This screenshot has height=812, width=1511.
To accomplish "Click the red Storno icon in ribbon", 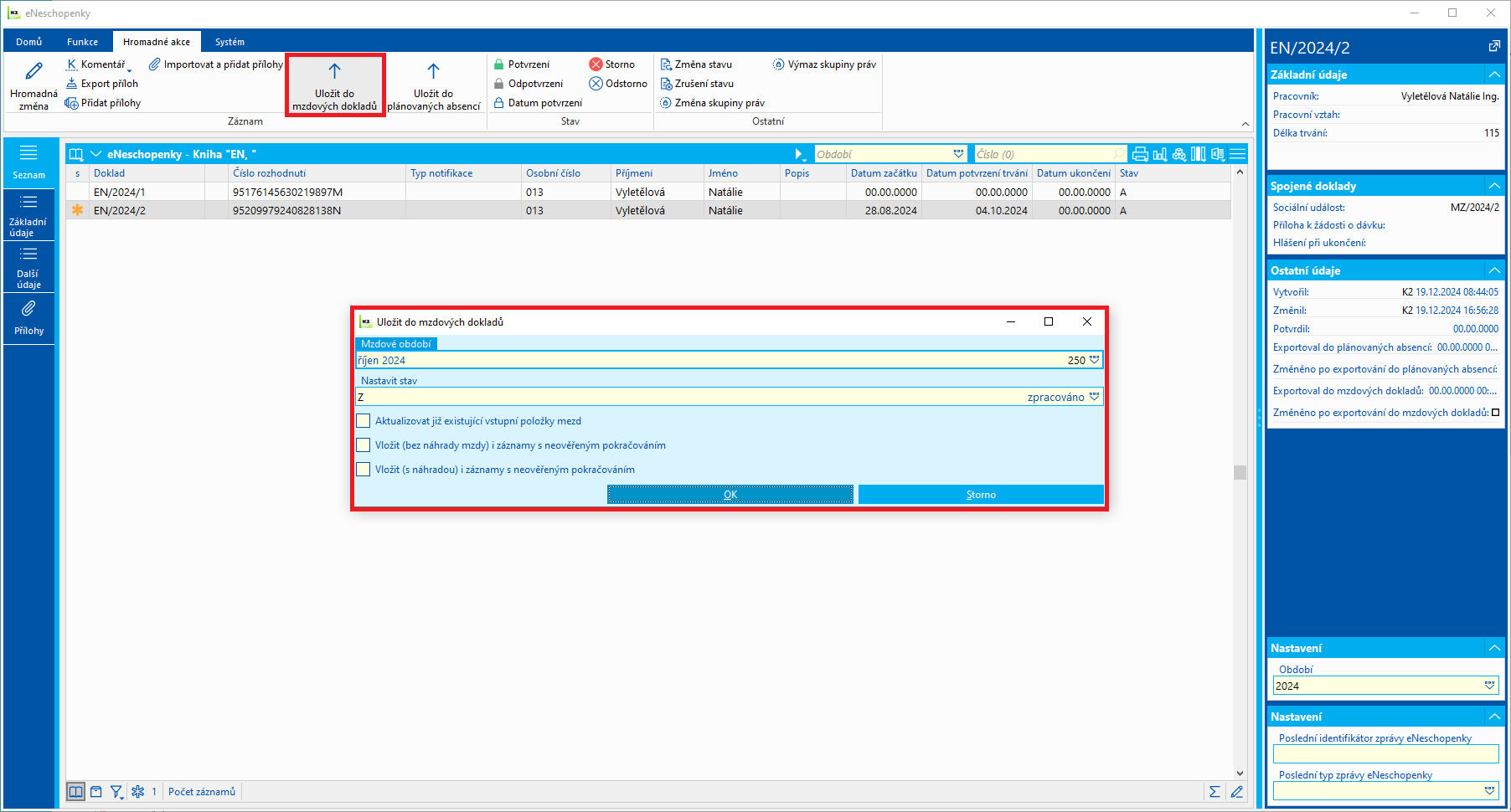I will coord(596,64).
